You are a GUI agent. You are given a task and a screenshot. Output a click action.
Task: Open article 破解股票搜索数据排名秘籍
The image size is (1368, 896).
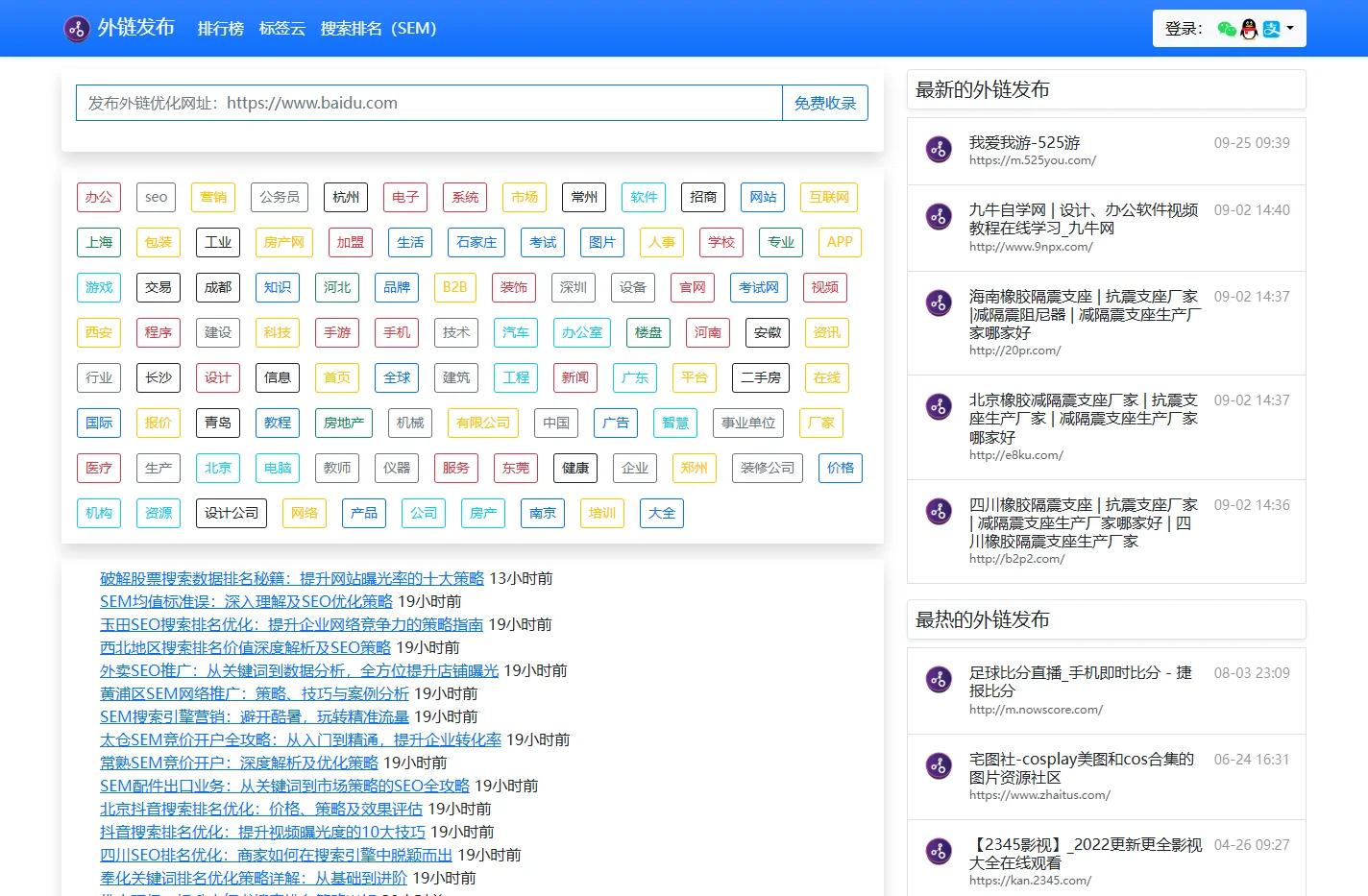point(292,578)
